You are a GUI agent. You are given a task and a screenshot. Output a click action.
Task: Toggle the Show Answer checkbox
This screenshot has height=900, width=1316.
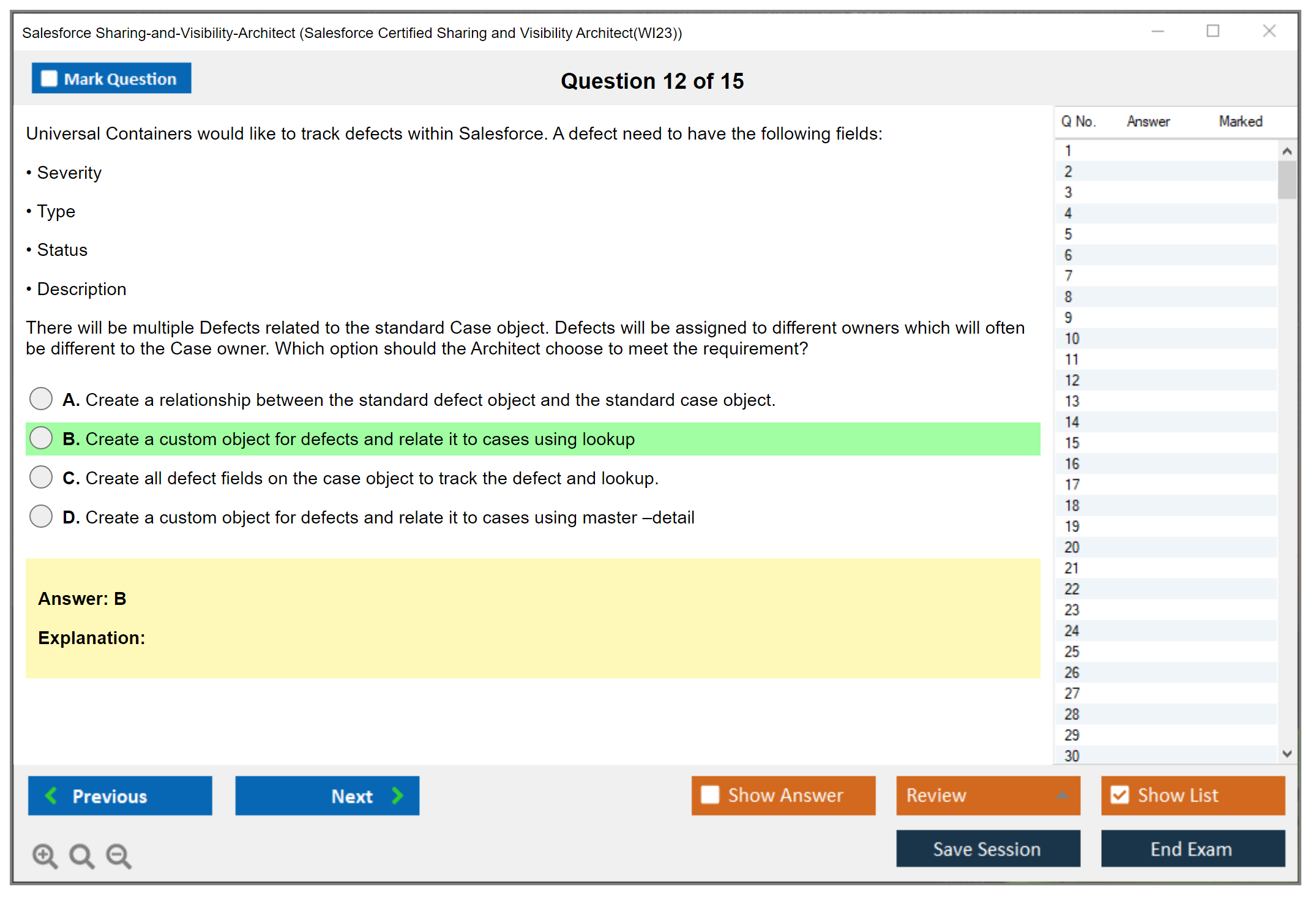point(710,795)
